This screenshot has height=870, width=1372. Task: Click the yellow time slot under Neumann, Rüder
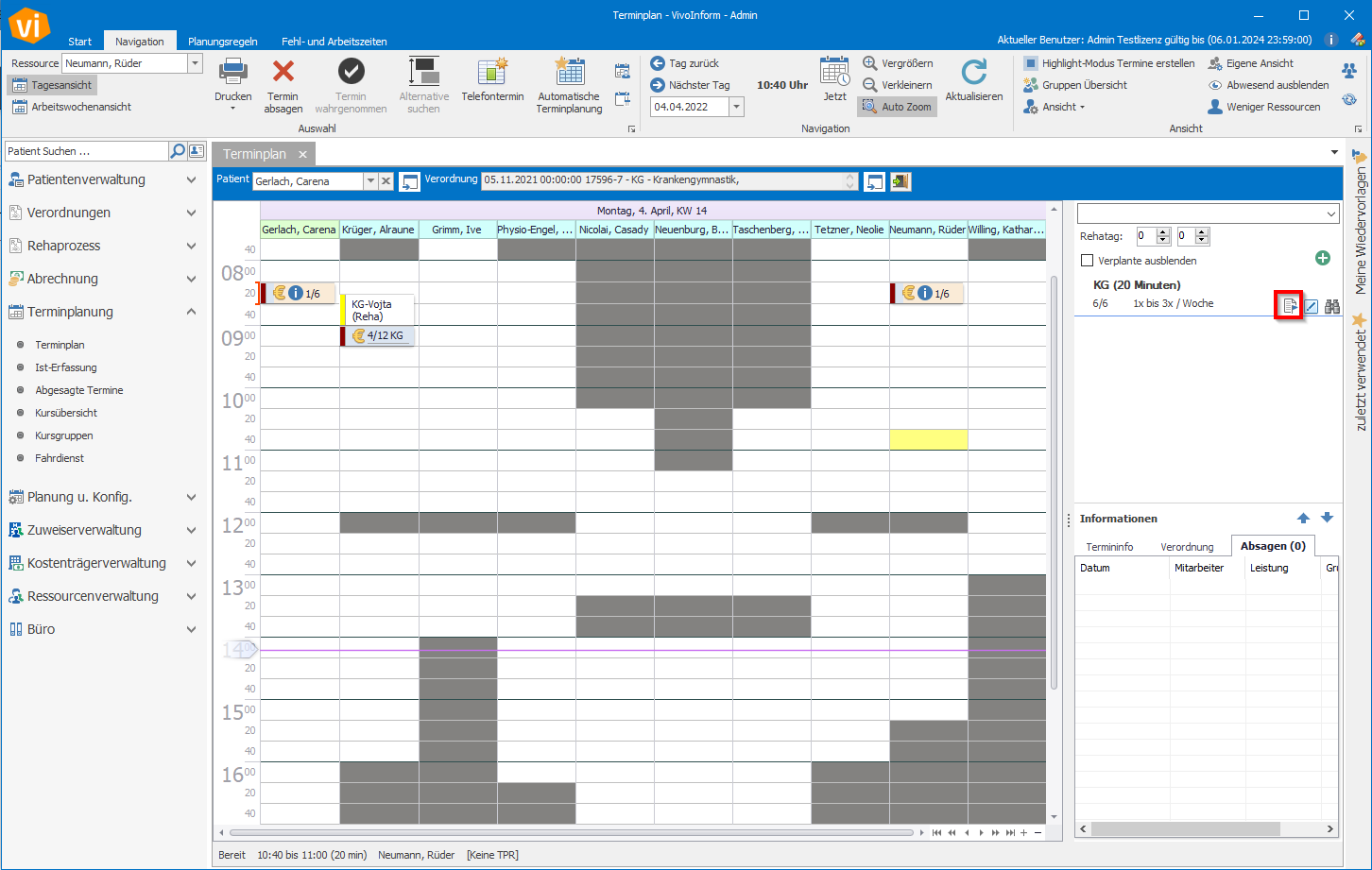coord(928,439)
